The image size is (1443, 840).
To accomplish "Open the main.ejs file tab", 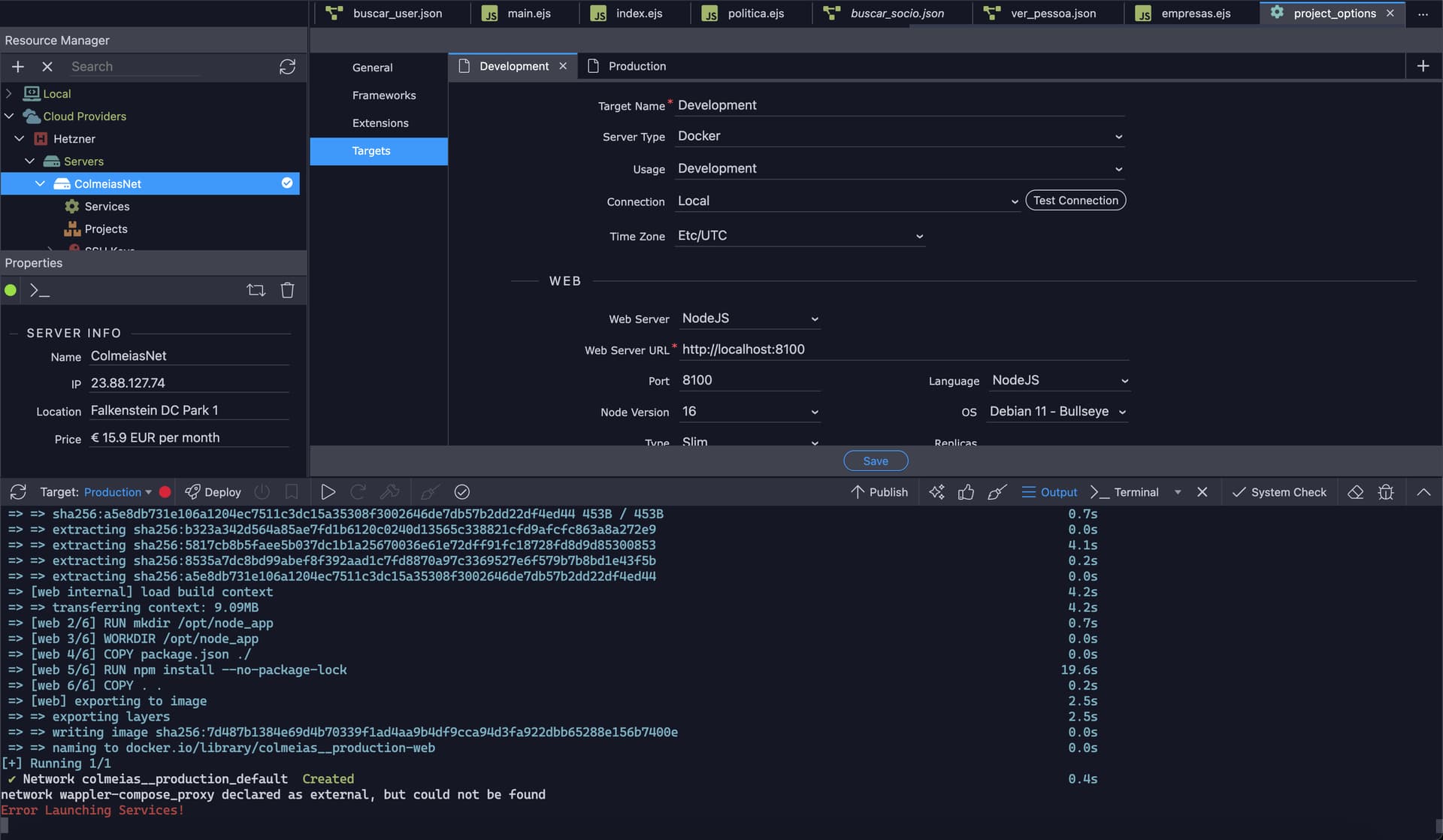I will [524, 13].
